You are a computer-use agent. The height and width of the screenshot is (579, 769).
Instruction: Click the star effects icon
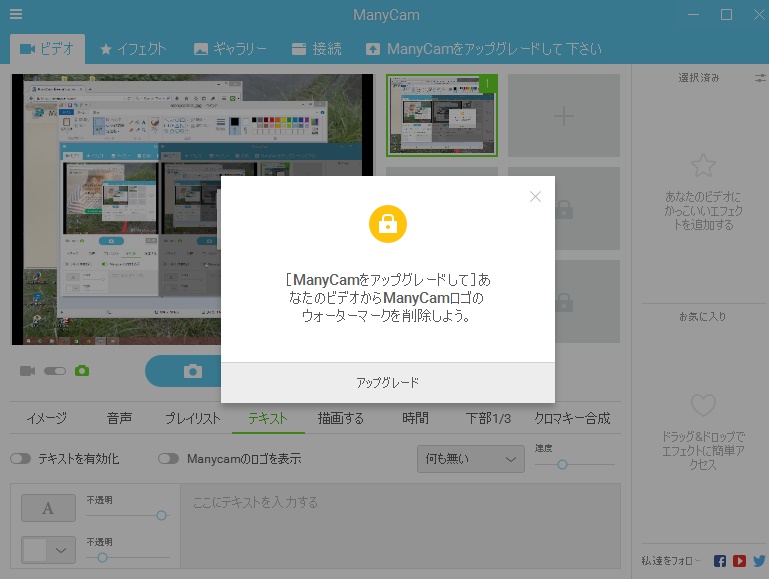tap(703, 165)
